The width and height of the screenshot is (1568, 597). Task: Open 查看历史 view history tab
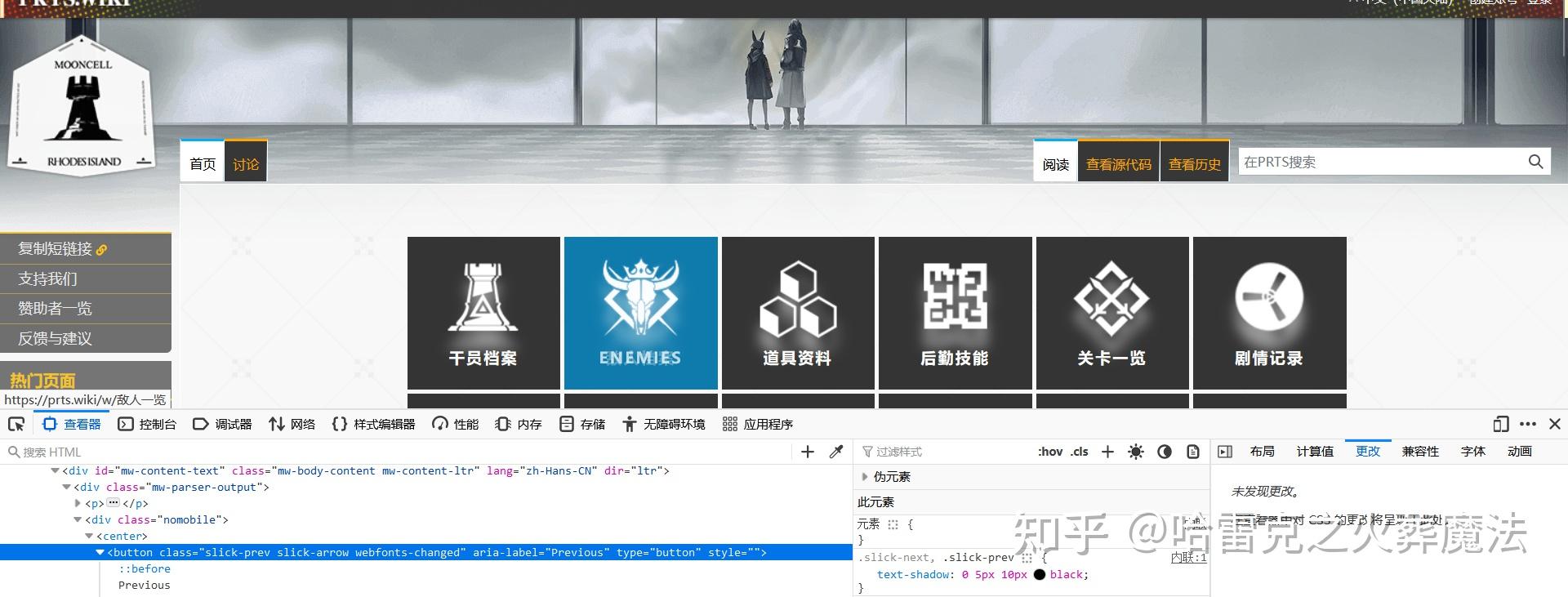coord(1195,163)
